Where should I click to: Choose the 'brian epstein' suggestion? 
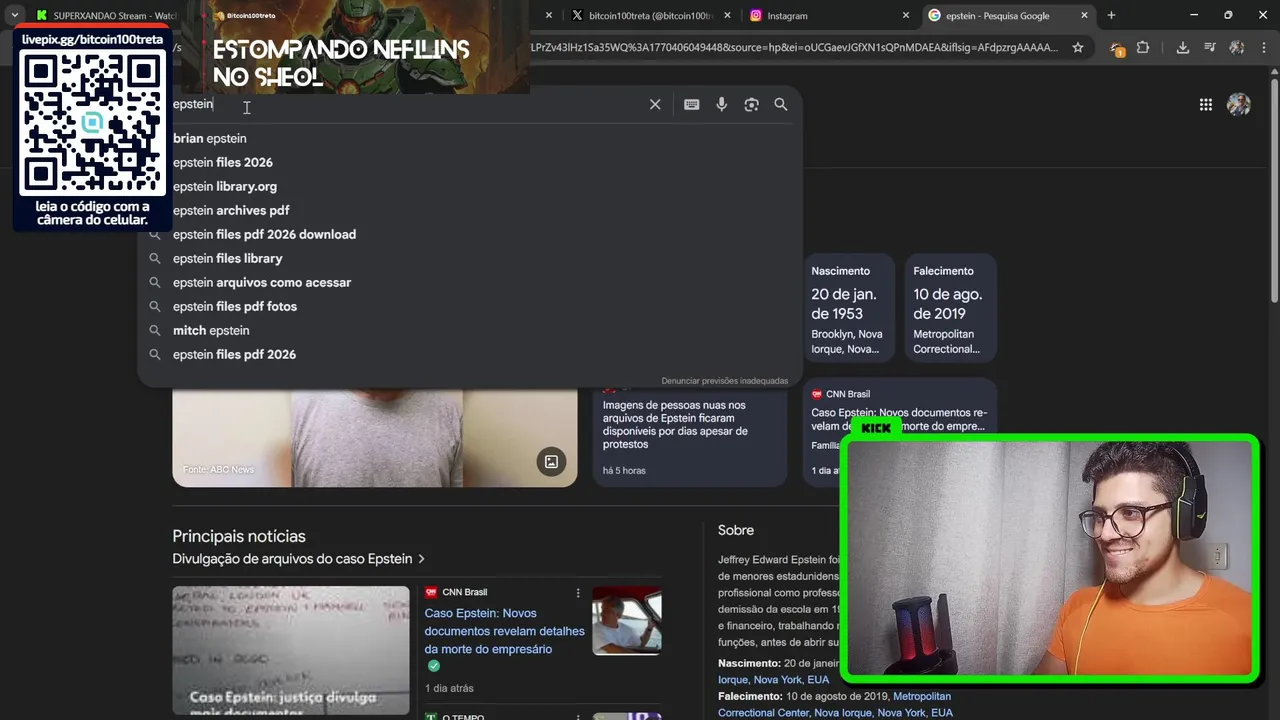[209, 138]
